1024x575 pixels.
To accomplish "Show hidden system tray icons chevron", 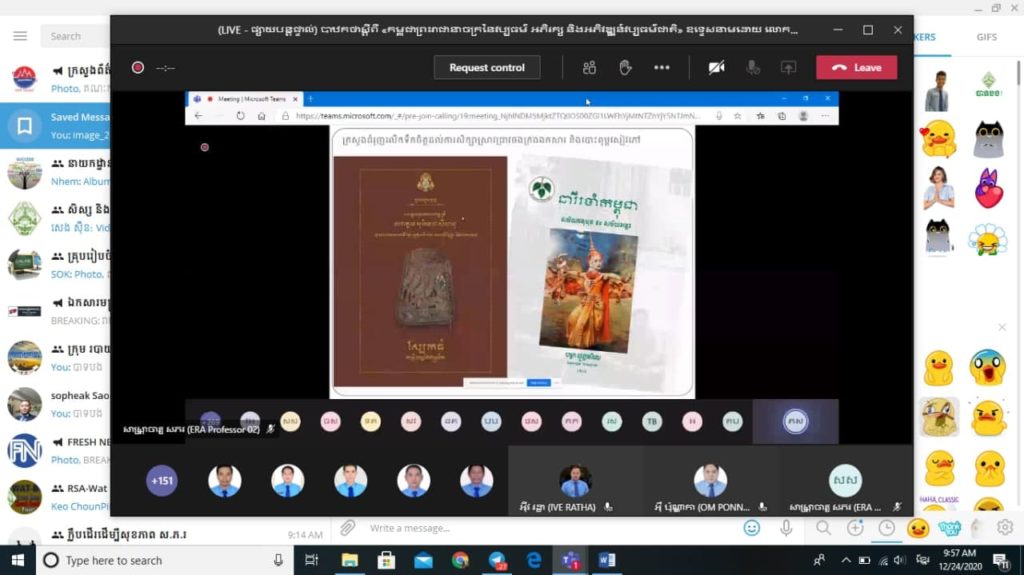I will coord(846,560).
